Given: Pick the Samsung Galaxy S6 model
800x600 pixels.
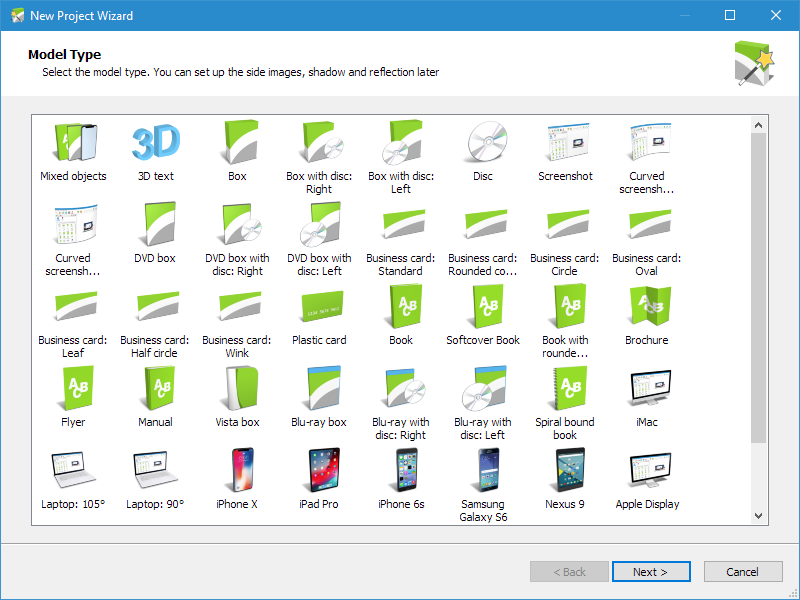Looking at the screenshot, I should pyautogui.click(x=483, y=486).
